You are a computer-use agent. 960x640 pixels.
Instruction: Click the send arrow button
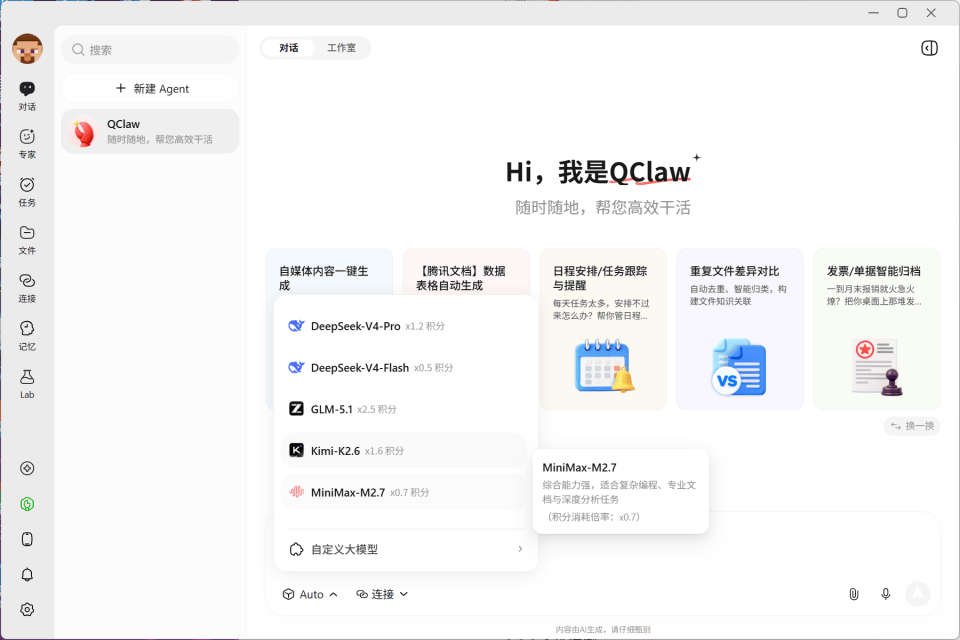(x=918, y=593)
